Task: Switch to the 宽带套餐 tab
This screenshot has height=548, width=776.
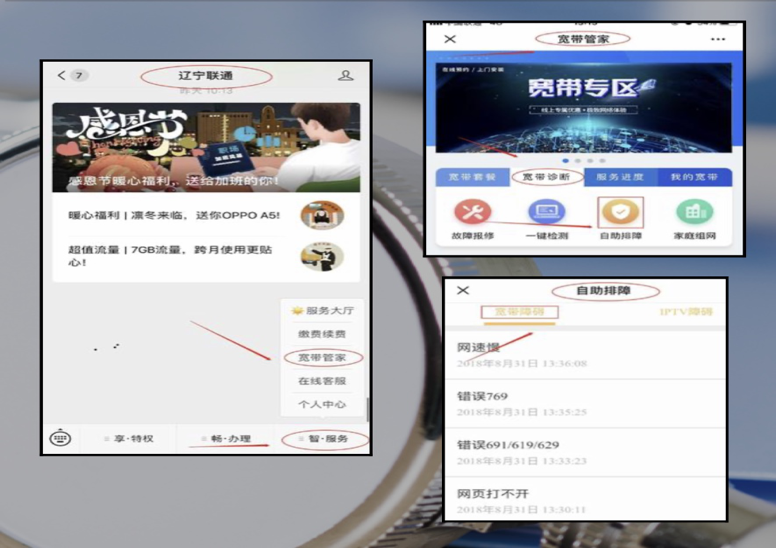Action: [x=473, y=177]
